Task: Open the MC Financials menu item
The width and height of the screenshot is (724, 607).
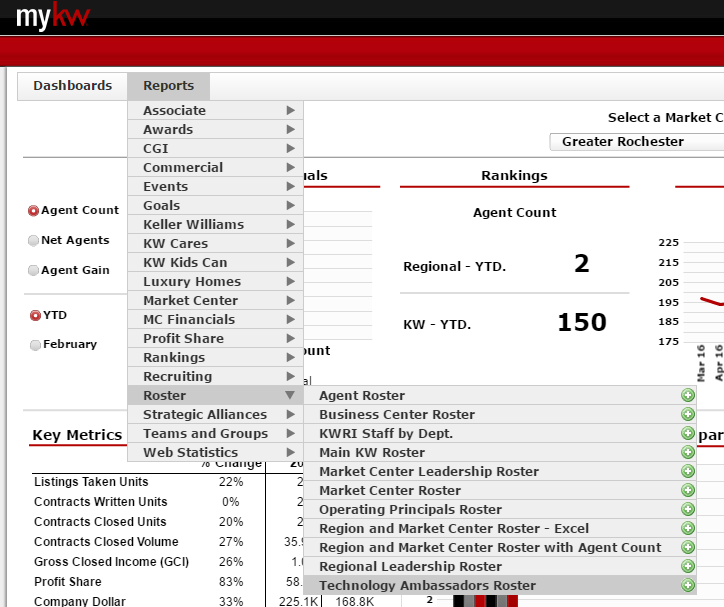Action: tap(215, 319)
